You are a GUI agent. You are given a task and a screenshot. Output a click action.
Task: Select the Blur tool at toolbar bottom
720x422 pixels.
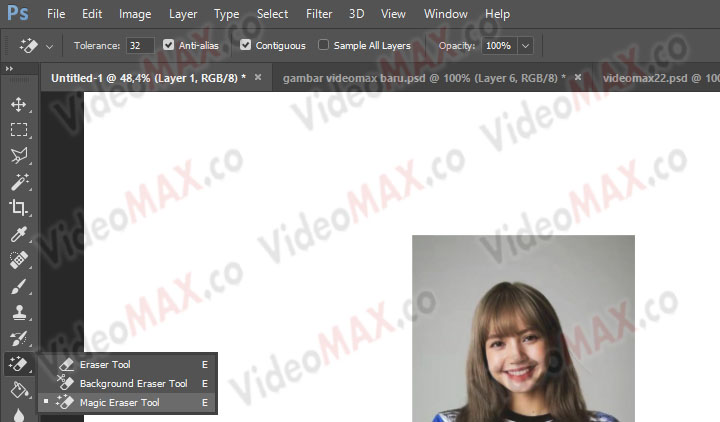[19, 414]
